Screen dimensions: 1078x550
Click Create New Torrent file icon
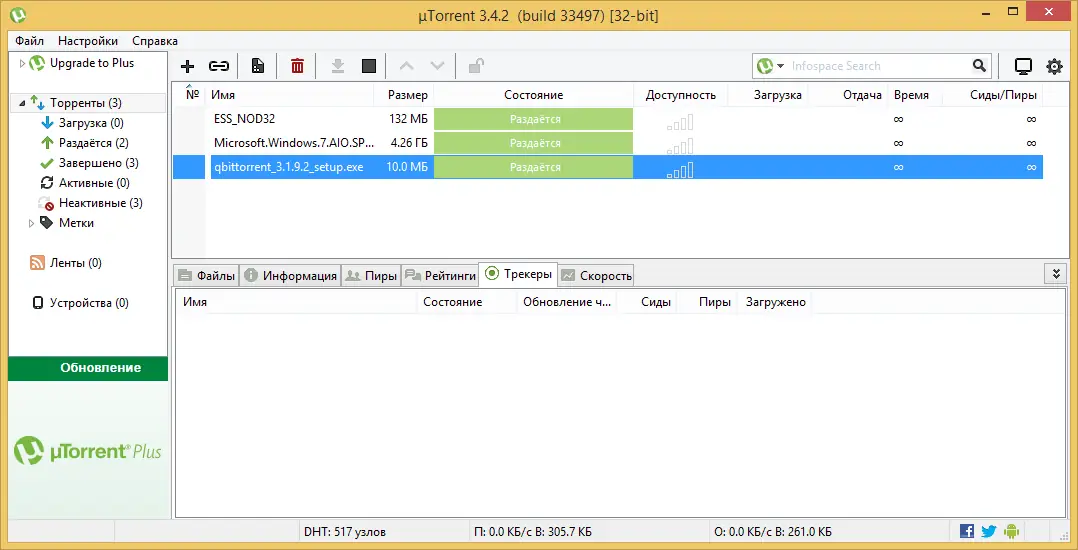(x=258, y=66)
